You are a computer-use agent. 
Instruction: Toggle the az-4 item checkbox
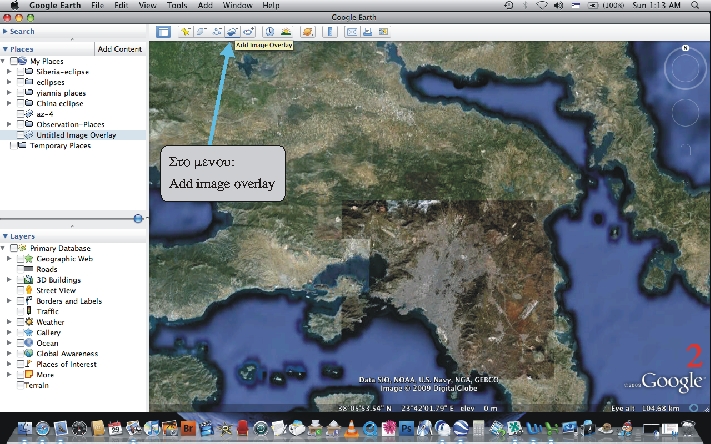pos(20,114)
